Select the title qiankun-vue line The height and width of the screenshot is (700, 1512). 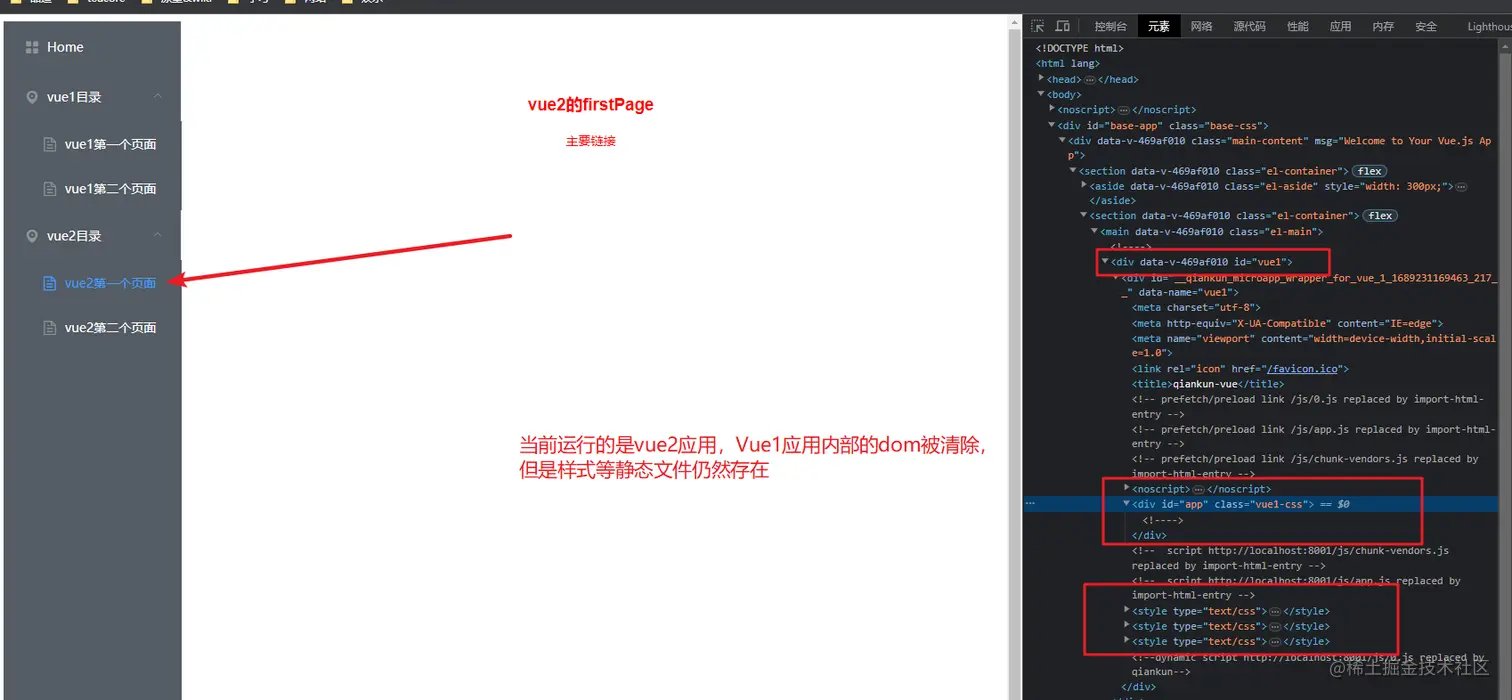[1208, 384]
